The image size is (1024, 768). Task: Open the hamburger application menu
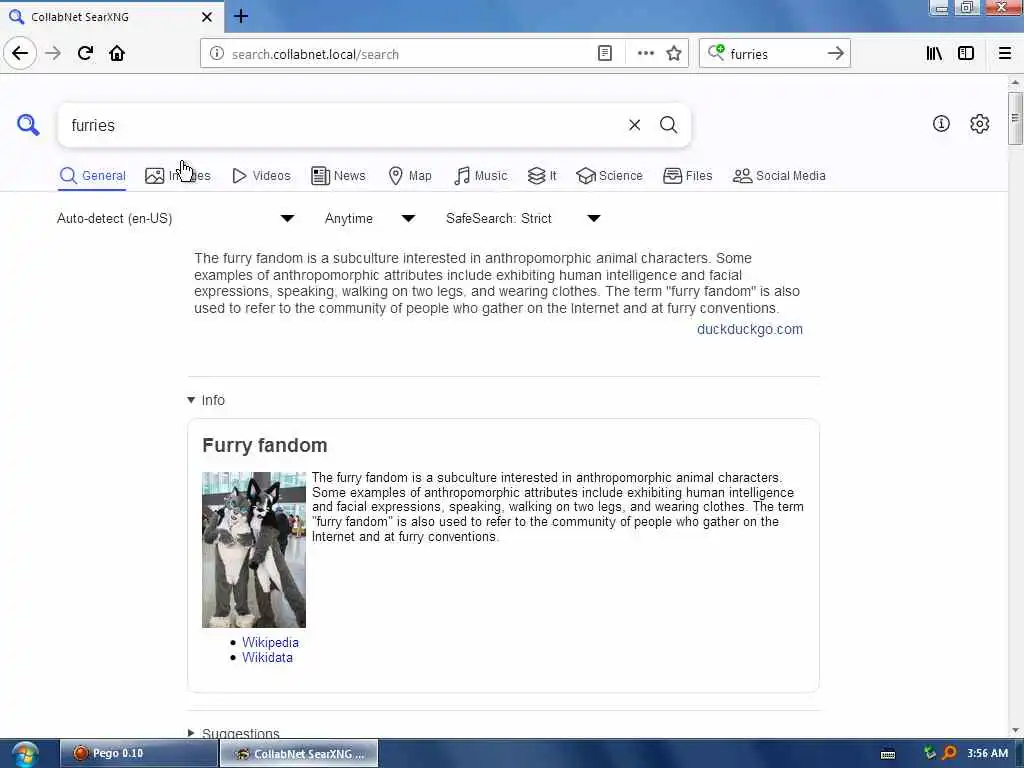click(1005, 54)
